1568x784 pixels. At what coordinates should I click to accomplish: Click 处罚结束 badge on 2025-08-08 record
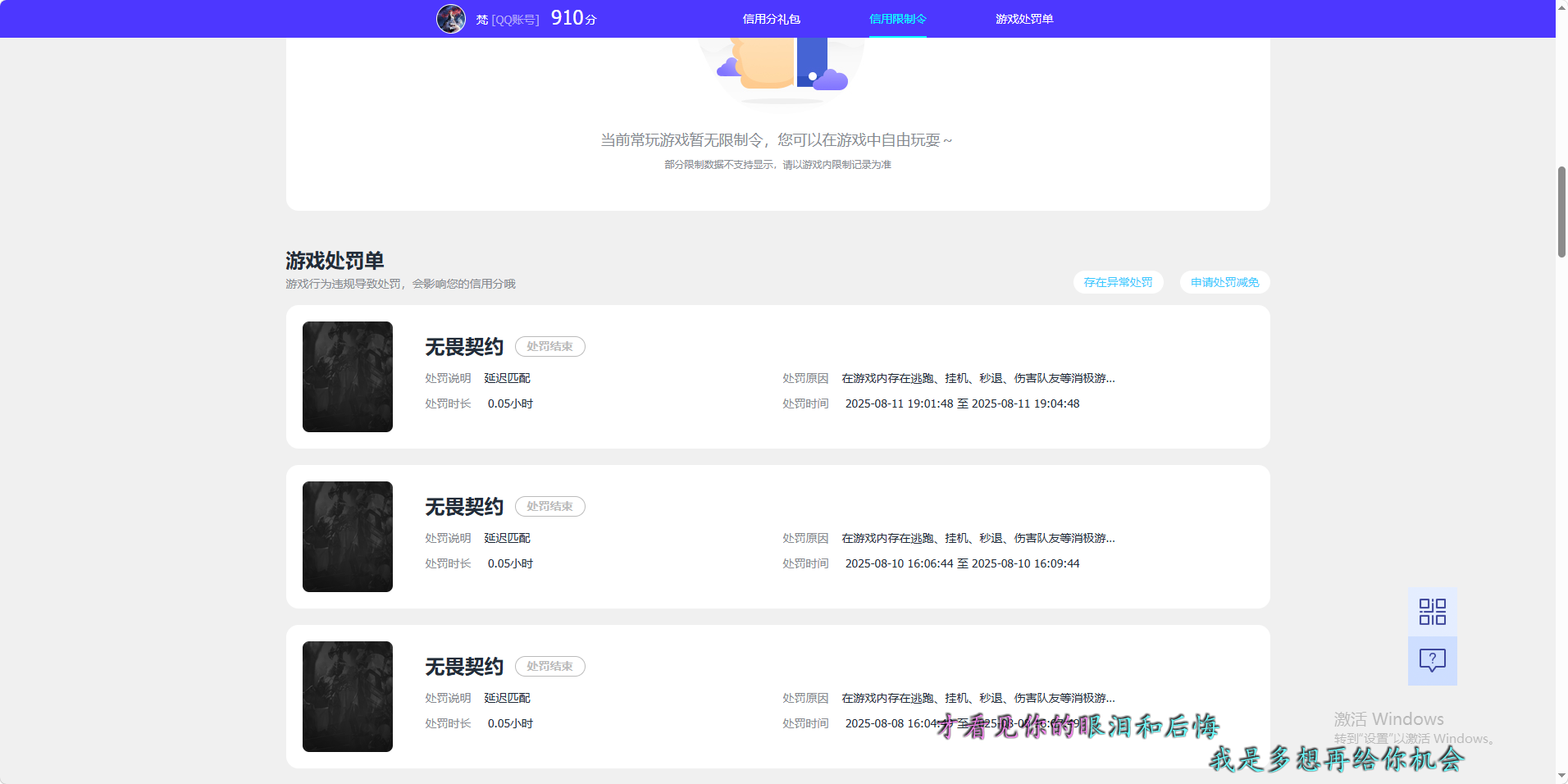(x=549, y=667)
